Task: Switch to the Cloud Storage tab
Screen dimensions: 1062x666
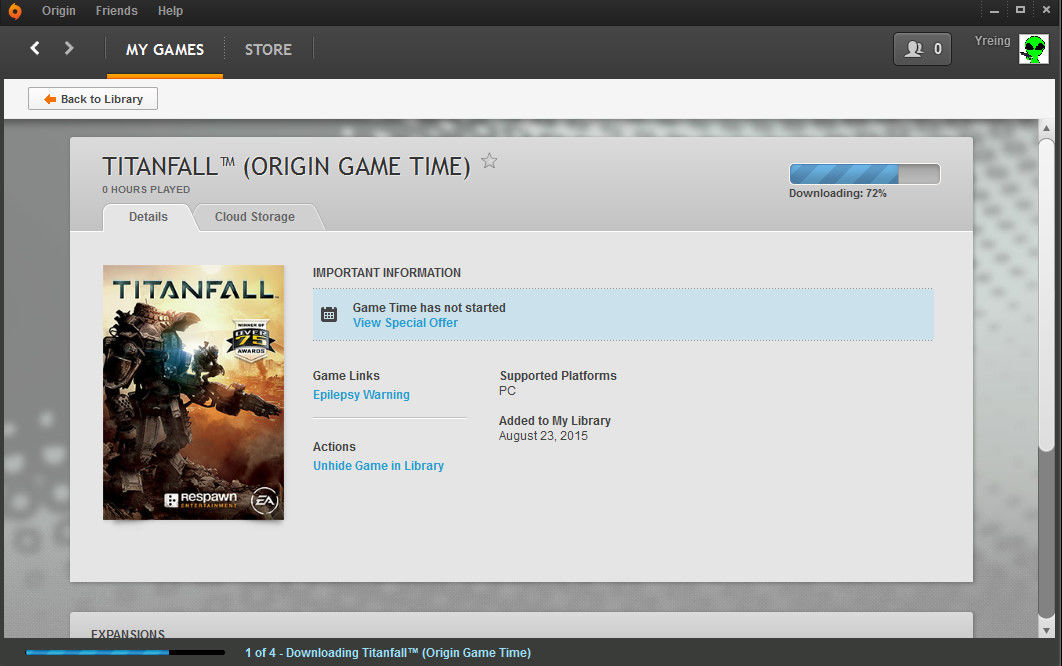Action: point(255,217)
